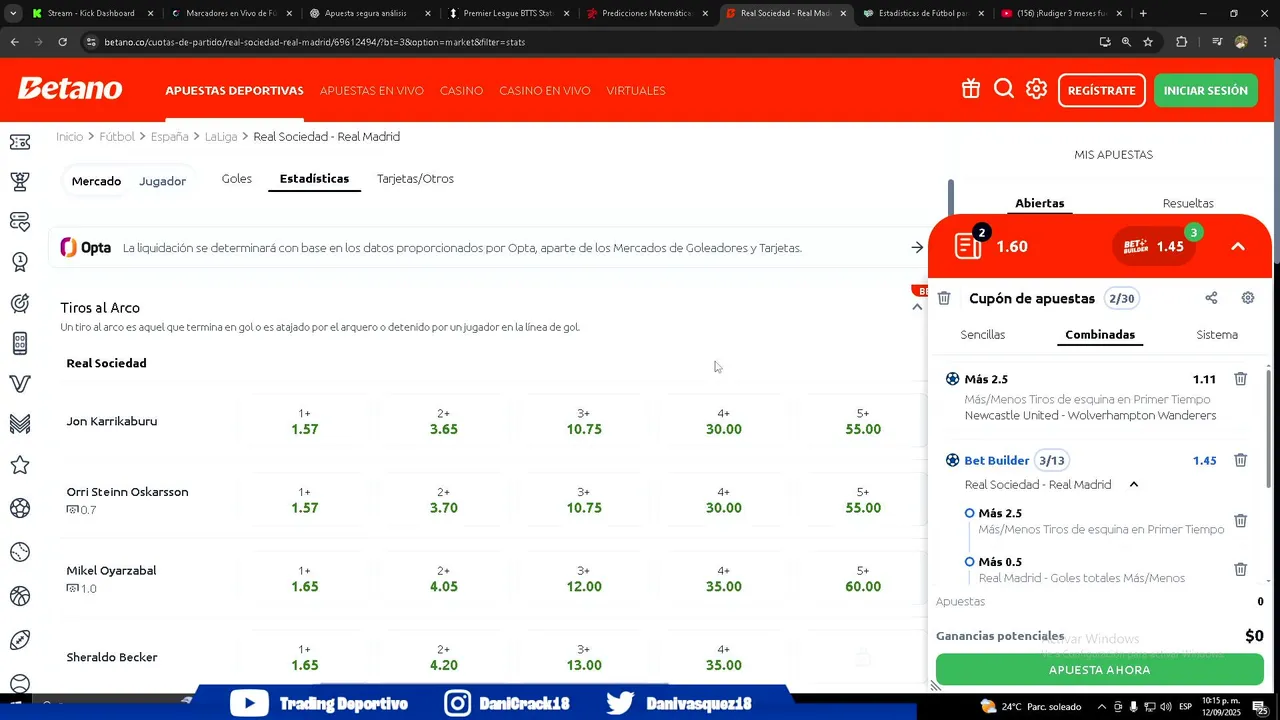Open Virtuales menu item
Viewport: 1280px width, 720px height.
point(635,90)
